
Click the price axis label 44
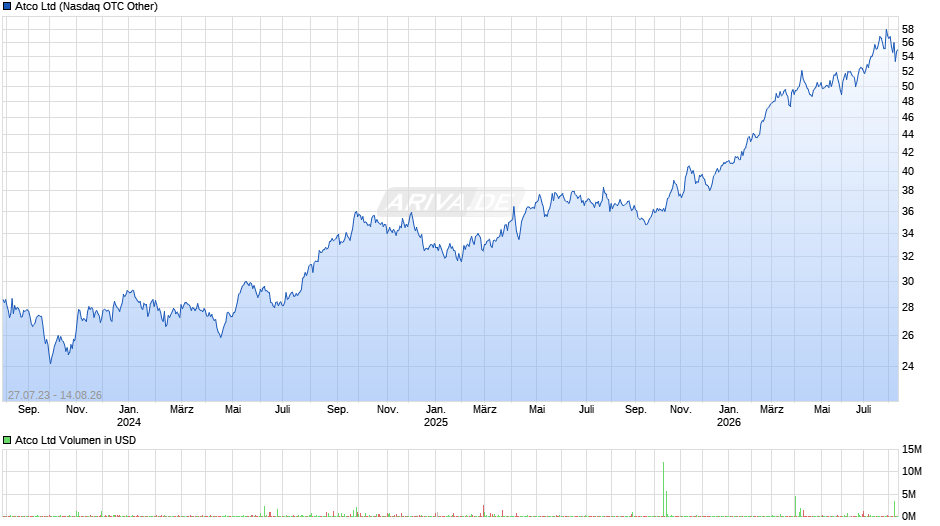pos(908,134)
